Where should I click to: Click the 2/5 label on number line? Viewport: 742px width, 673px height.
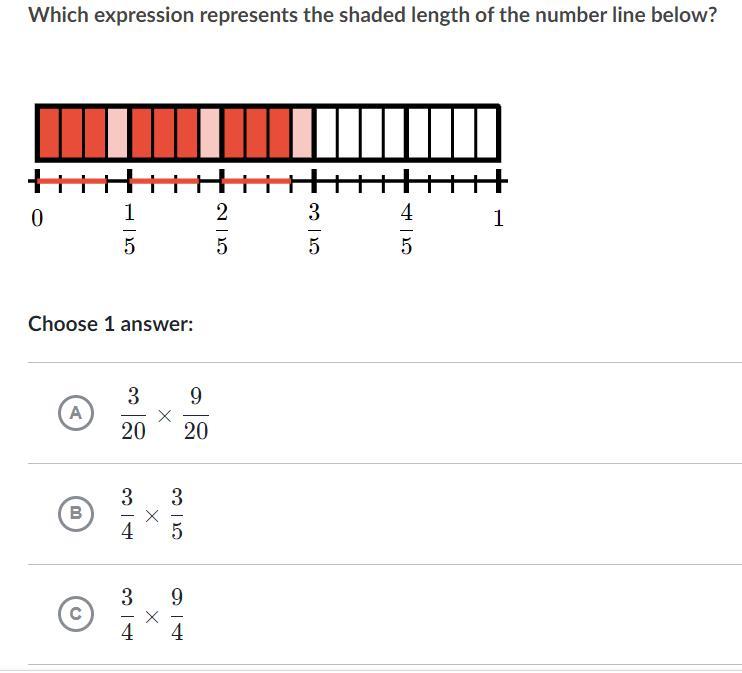pyautogui.click(x=221, y=228)
